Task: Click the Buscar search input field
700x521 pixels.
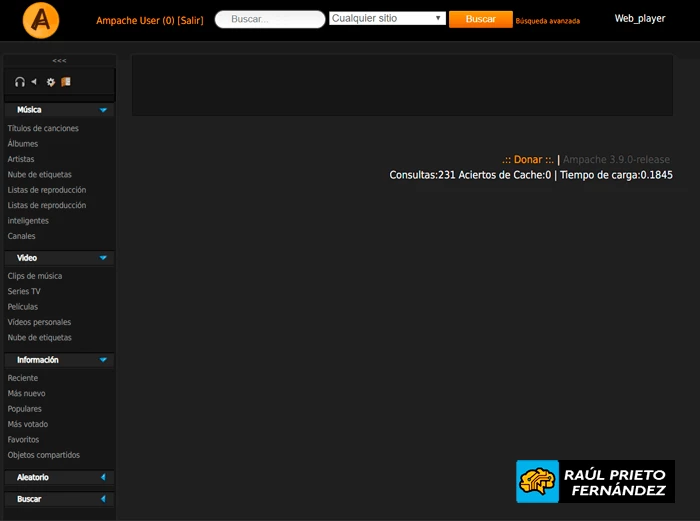Action: [x=270, y=19]
